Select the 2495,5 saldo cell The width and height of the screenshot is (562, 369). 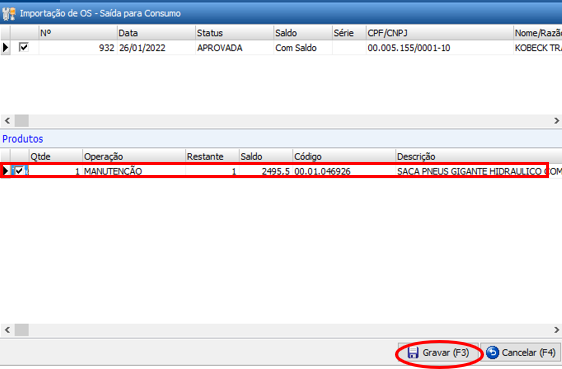pyautogui.click(x=266, y=171)
